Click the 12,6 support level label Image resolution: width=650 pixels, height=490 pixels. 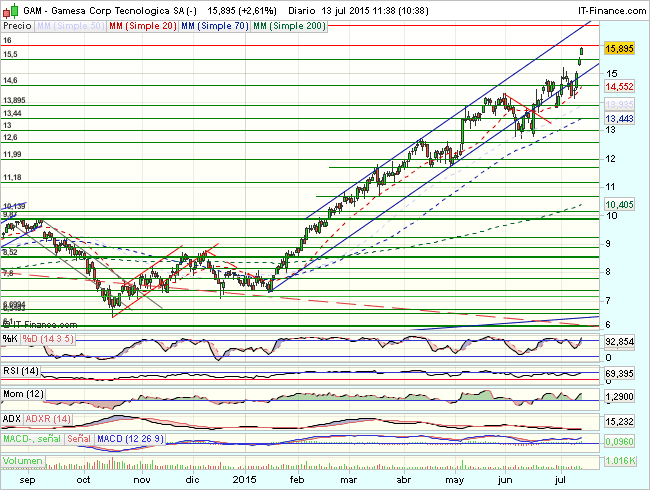10,137
